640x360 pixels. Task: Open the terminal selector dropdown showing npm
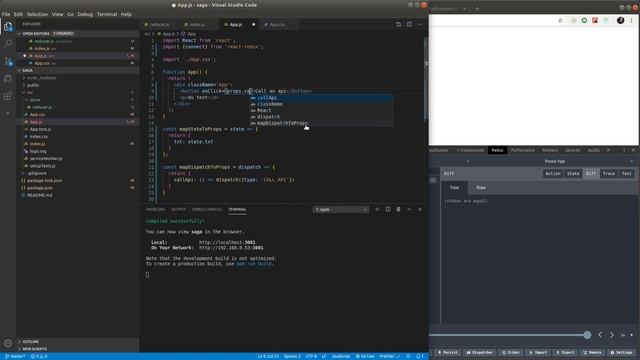[340, 209]
